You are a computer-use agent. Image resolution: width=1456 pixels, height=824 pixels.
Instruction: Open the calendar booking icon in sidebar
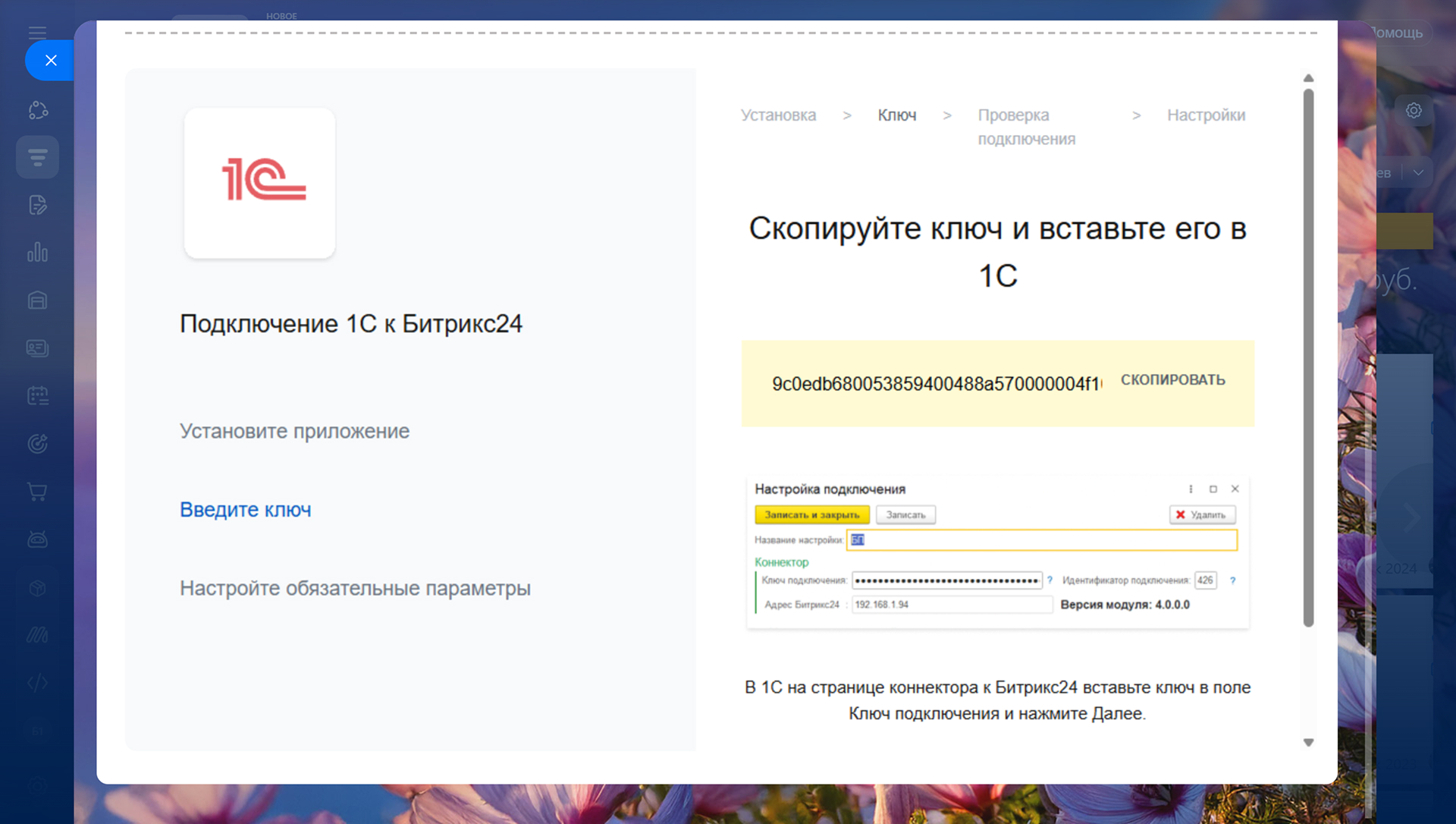(38, 395)
